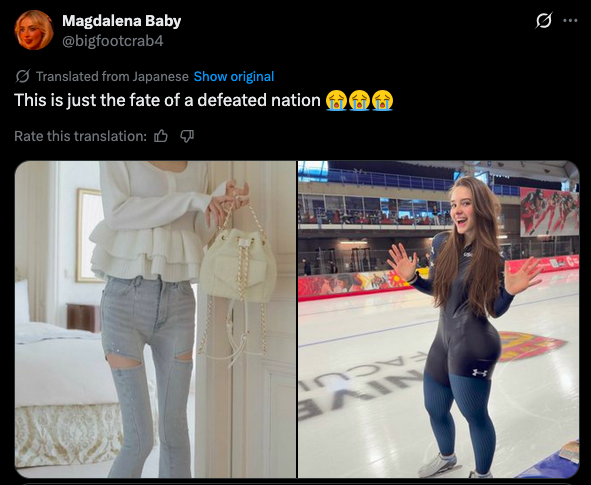Click the Translated from Japanese label

[x=112, y=76]
